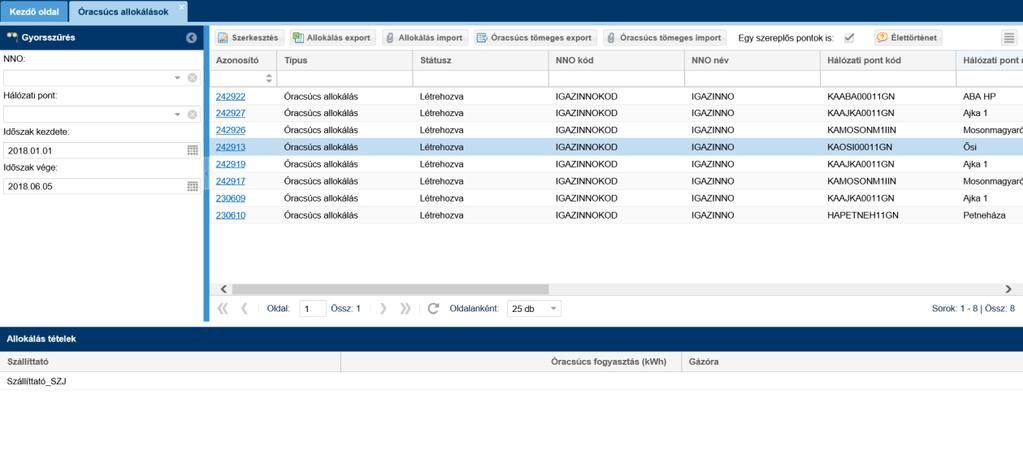
Task: Open the grid column menu icon
Action: click(x=1009, y=38)
